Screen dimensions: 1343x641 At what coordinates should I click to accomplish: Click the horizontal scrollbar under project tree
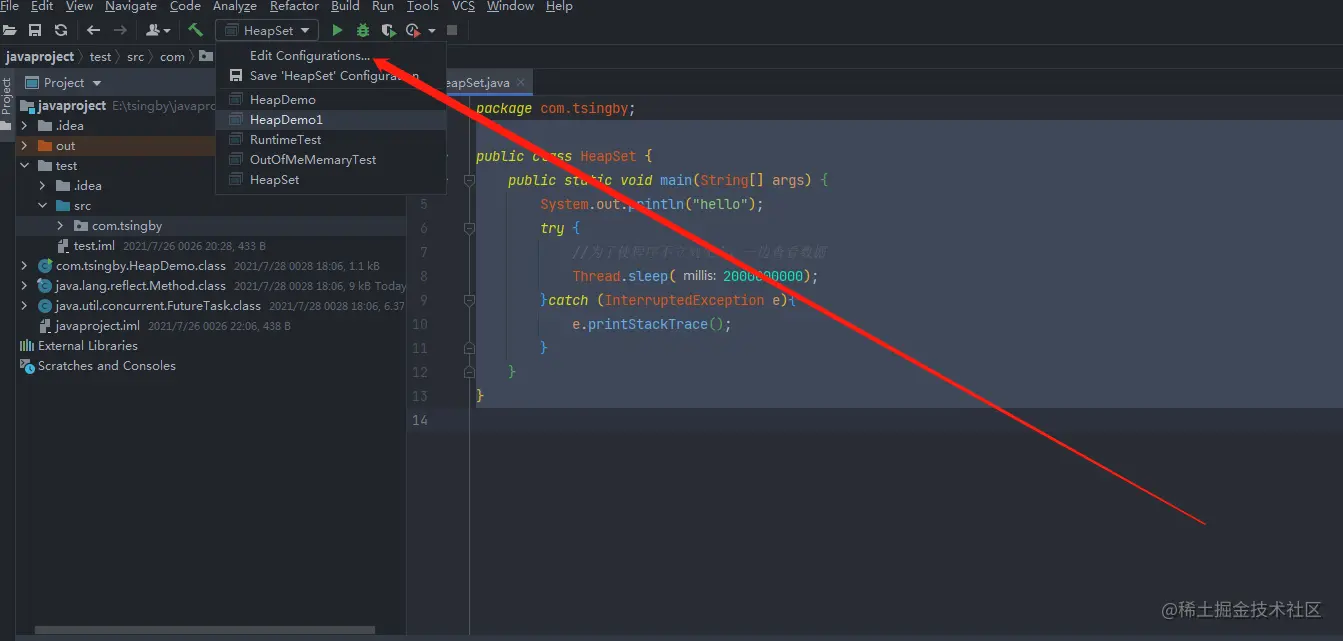tap(205, 630)
